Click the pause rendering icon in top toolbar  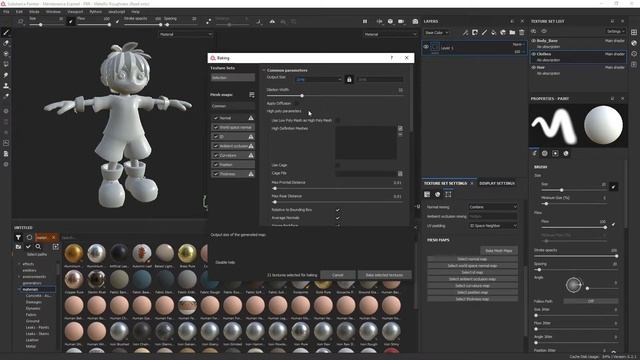pos(365,21)
